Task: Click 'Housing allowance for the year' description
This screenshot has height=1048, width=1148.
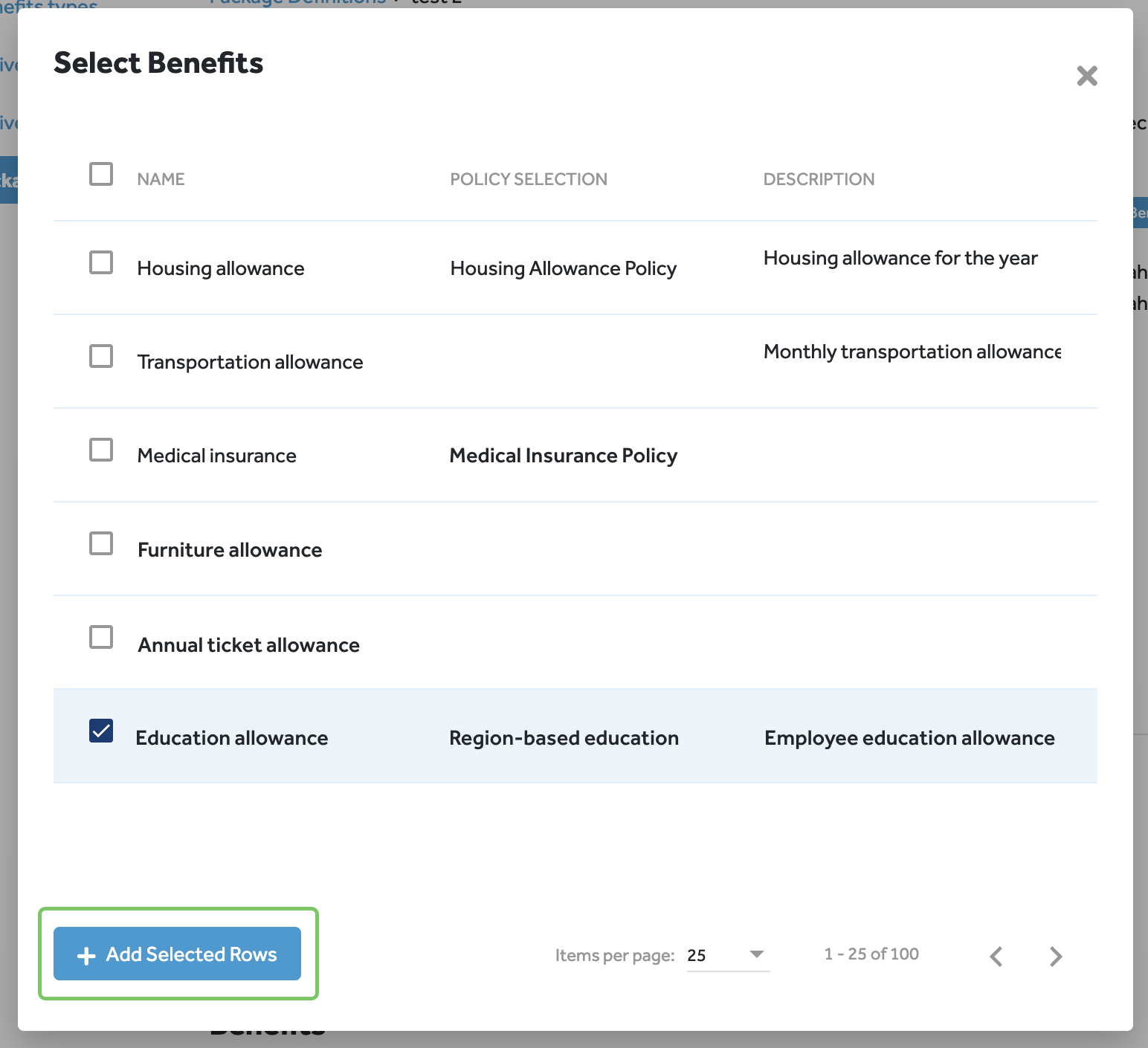Action: click(900, 258)
